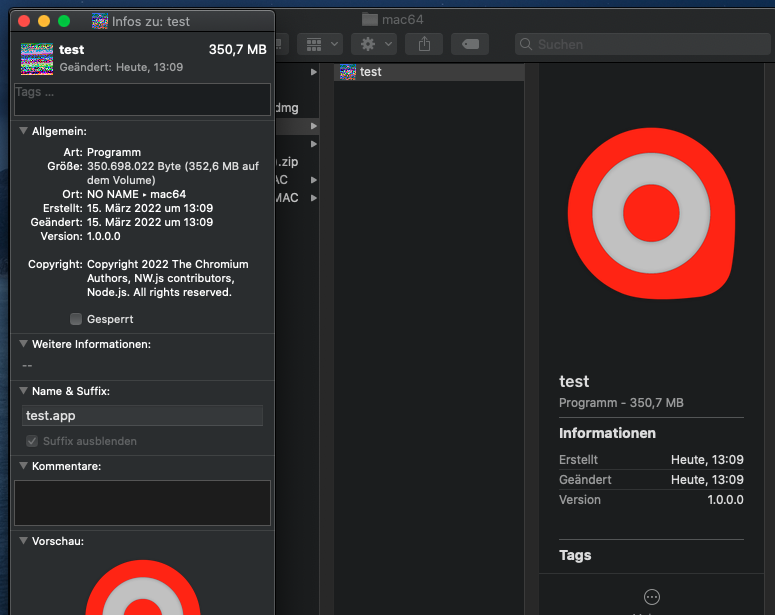The image size is (775, 615).
Task: Click the mac64 folder icon in Finder title
Action: tap(370, 20)
